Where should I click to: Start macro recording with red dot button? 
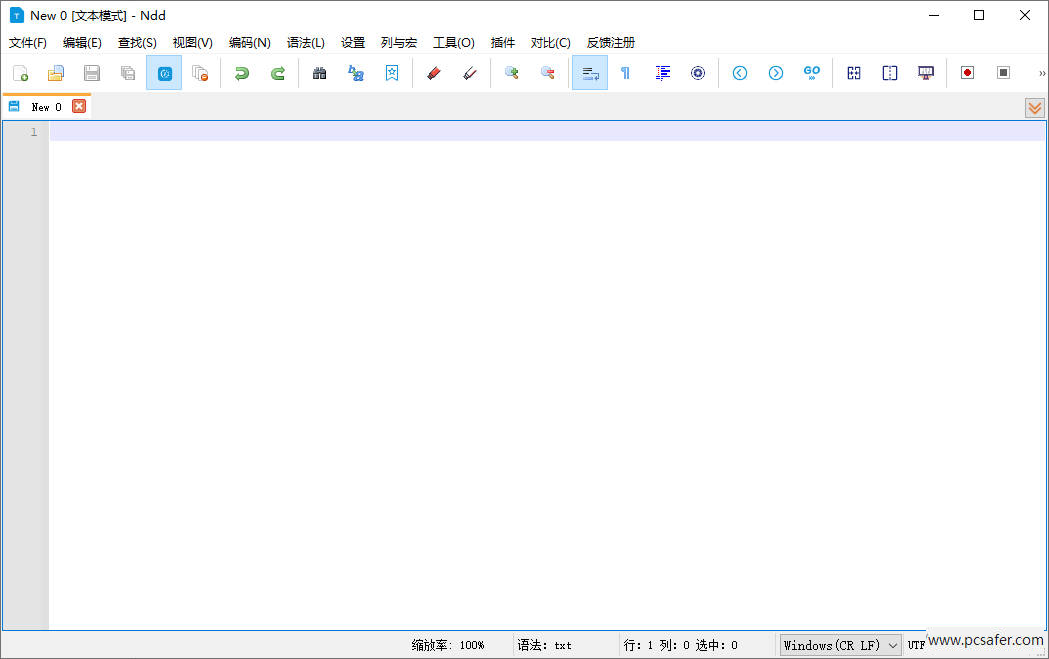967,73
